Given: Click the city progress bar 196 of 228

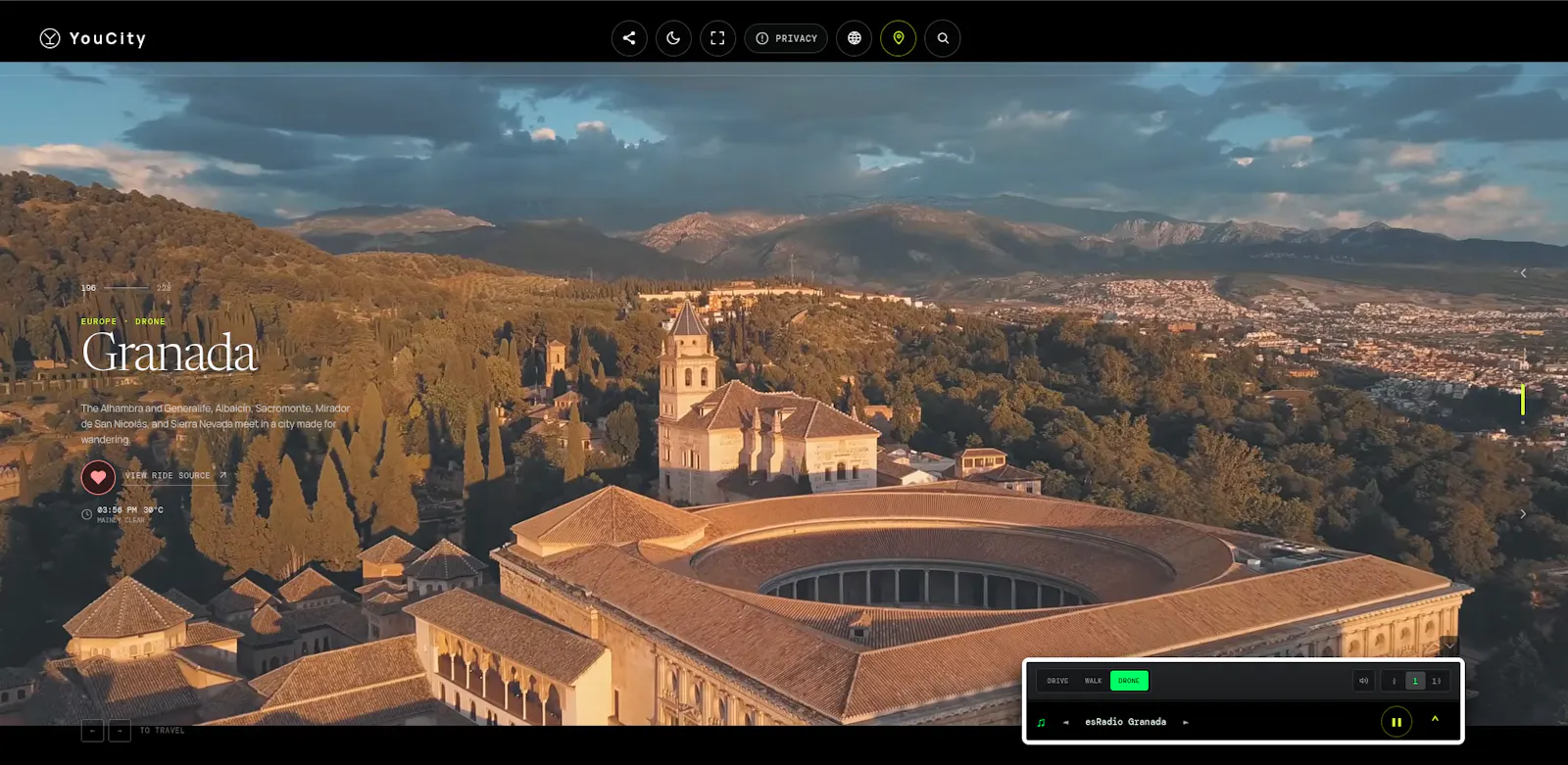Looking at the screenshot, I should (125, 287).
